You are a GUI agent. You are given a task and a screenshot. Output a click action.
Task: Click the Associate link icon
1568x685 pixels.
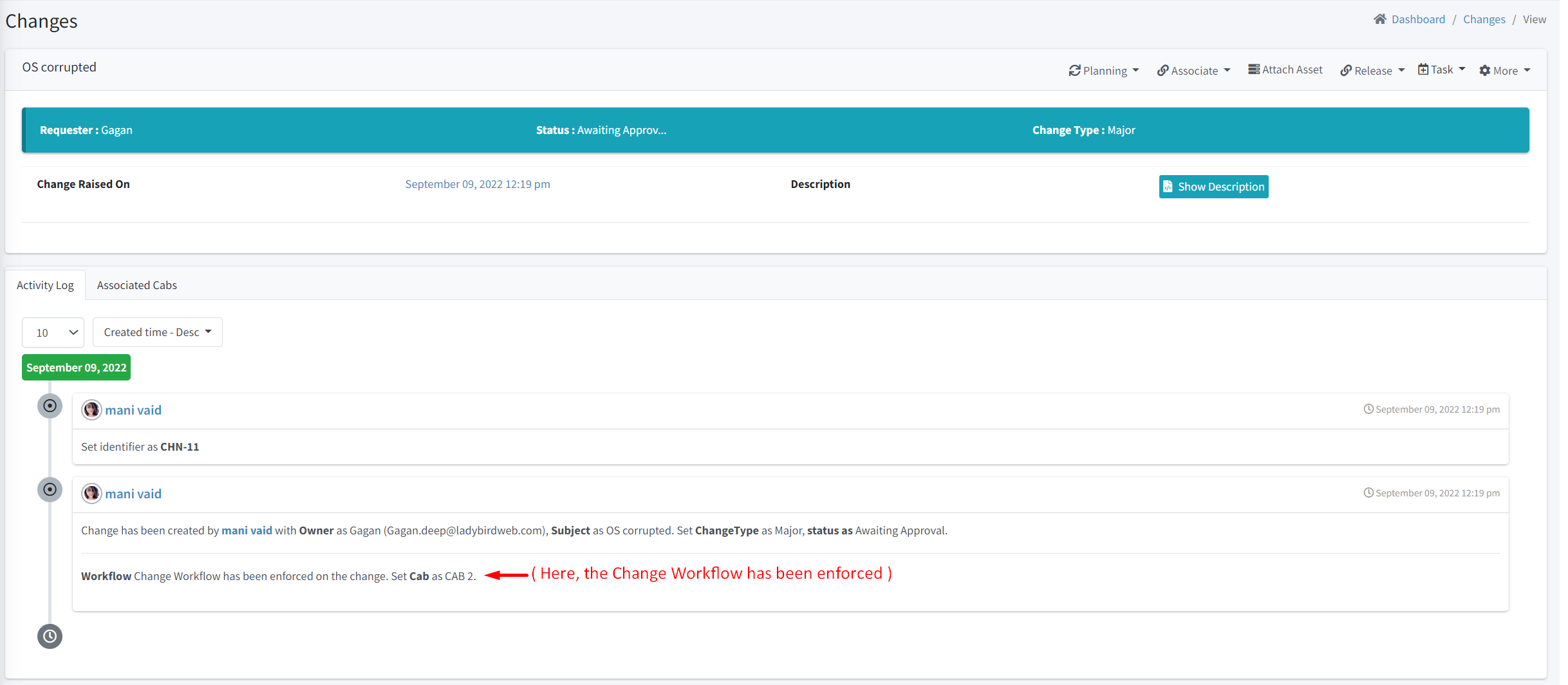(1162, 70)
